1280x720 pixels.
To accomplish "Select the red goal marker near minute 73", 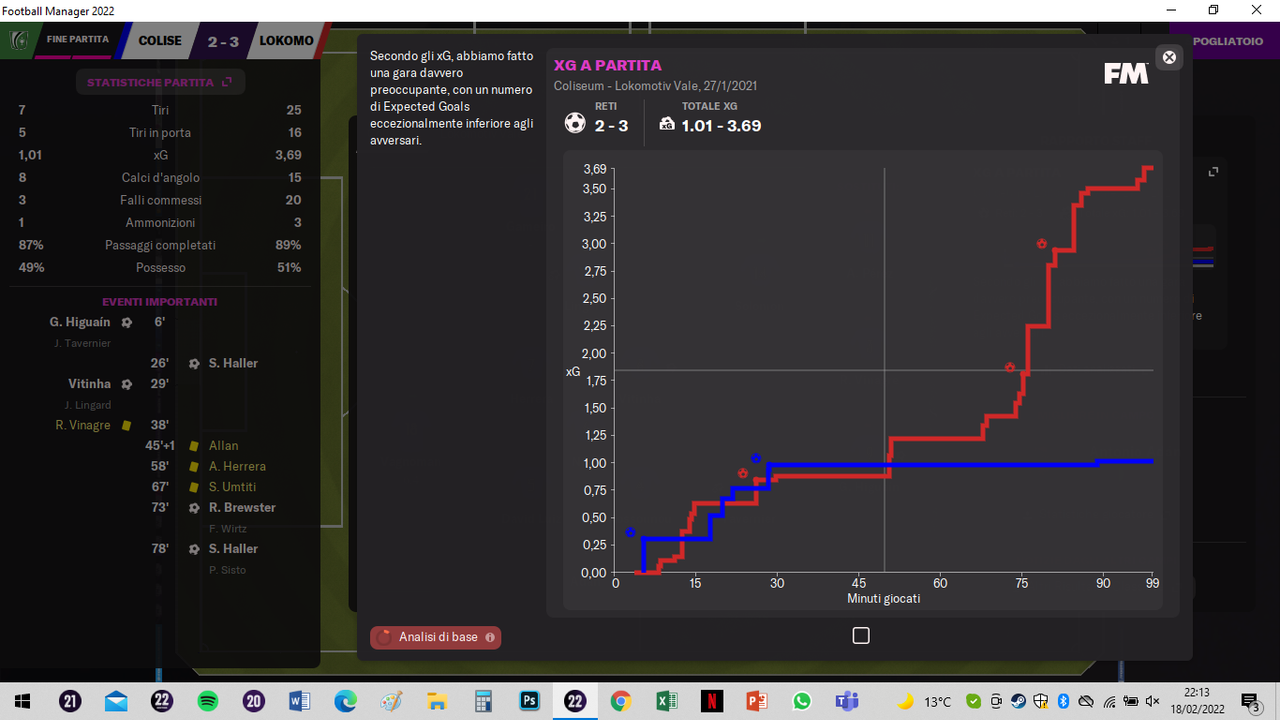I will click(x=1010, y=367).
